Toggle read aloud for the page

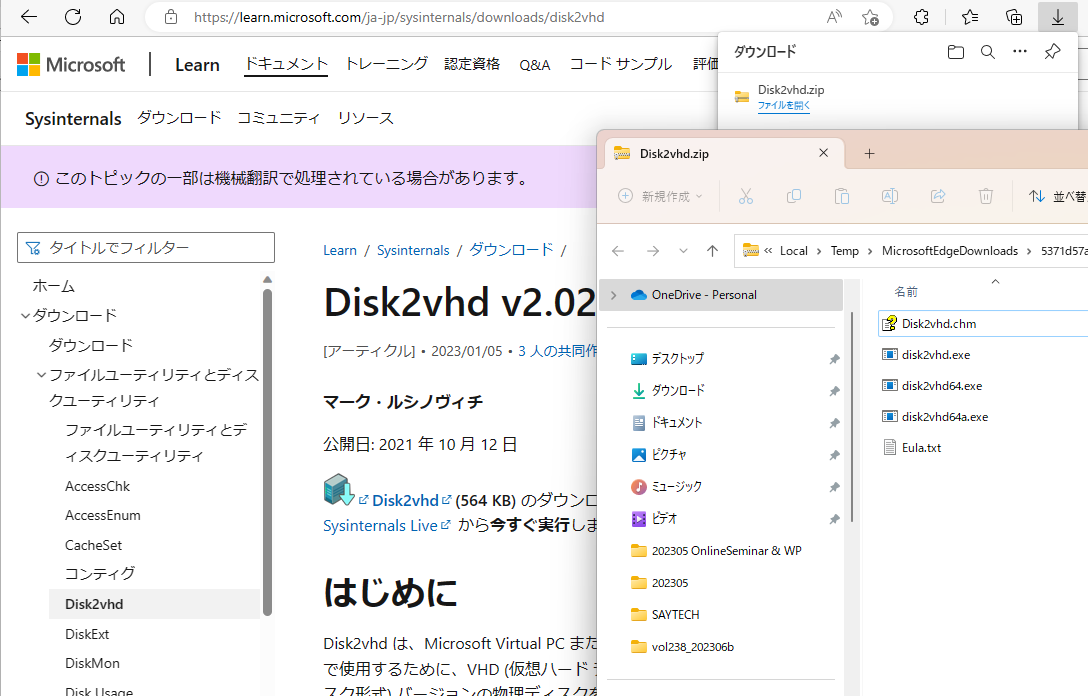[x=833, y=17]
